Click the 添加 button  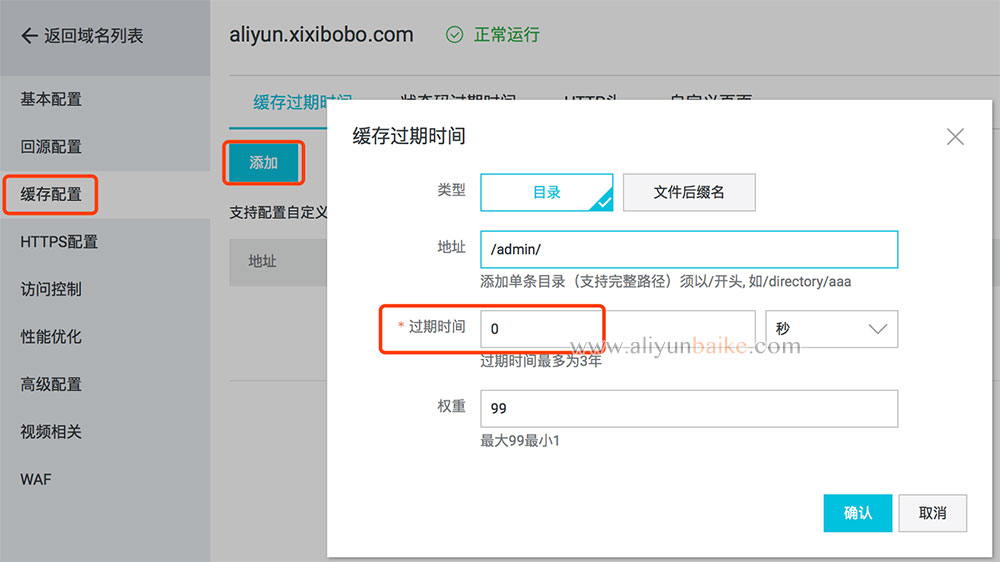263,163
